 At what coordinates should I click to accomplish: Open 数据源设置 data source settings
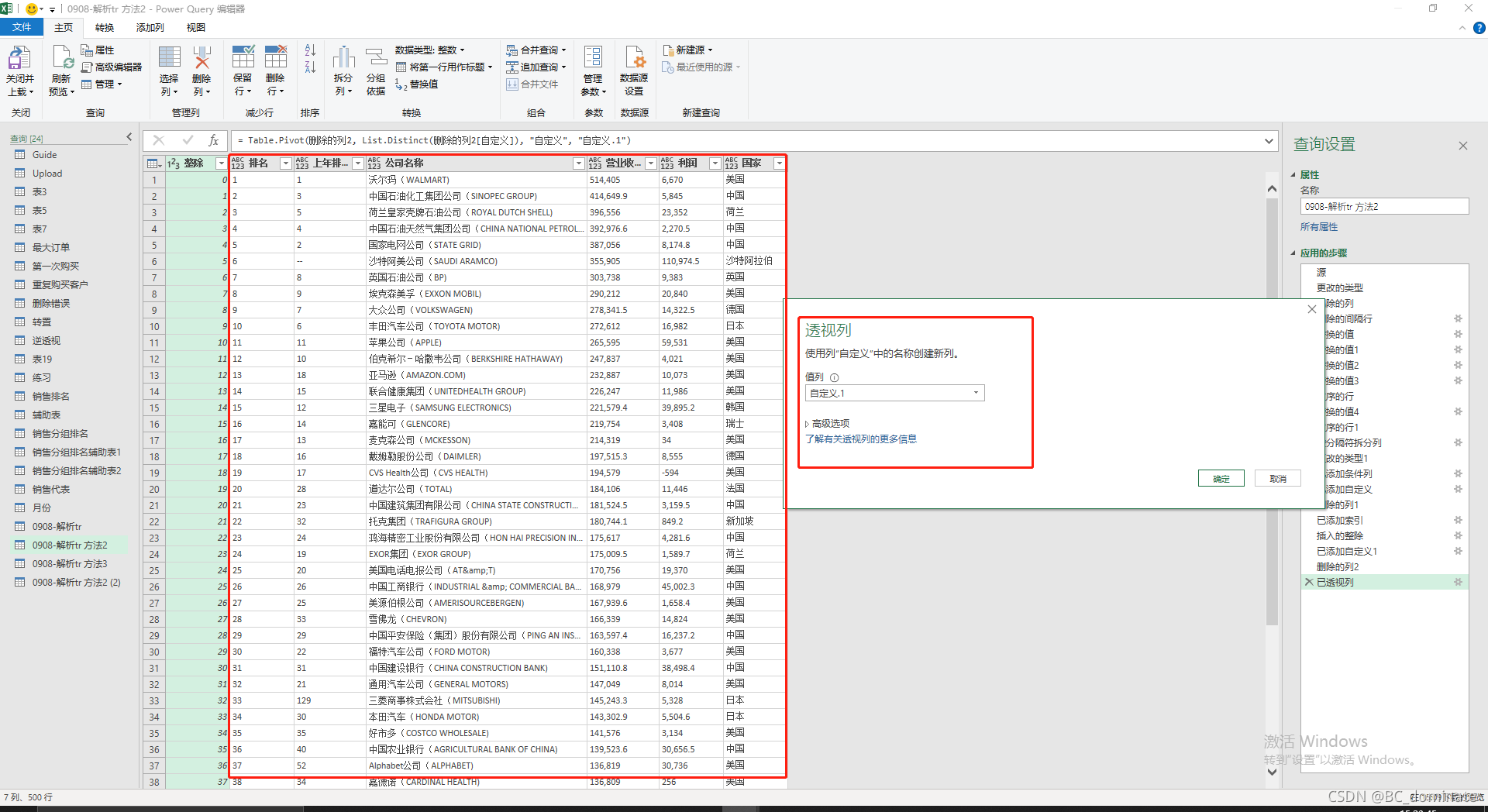[x=634, y=70]
